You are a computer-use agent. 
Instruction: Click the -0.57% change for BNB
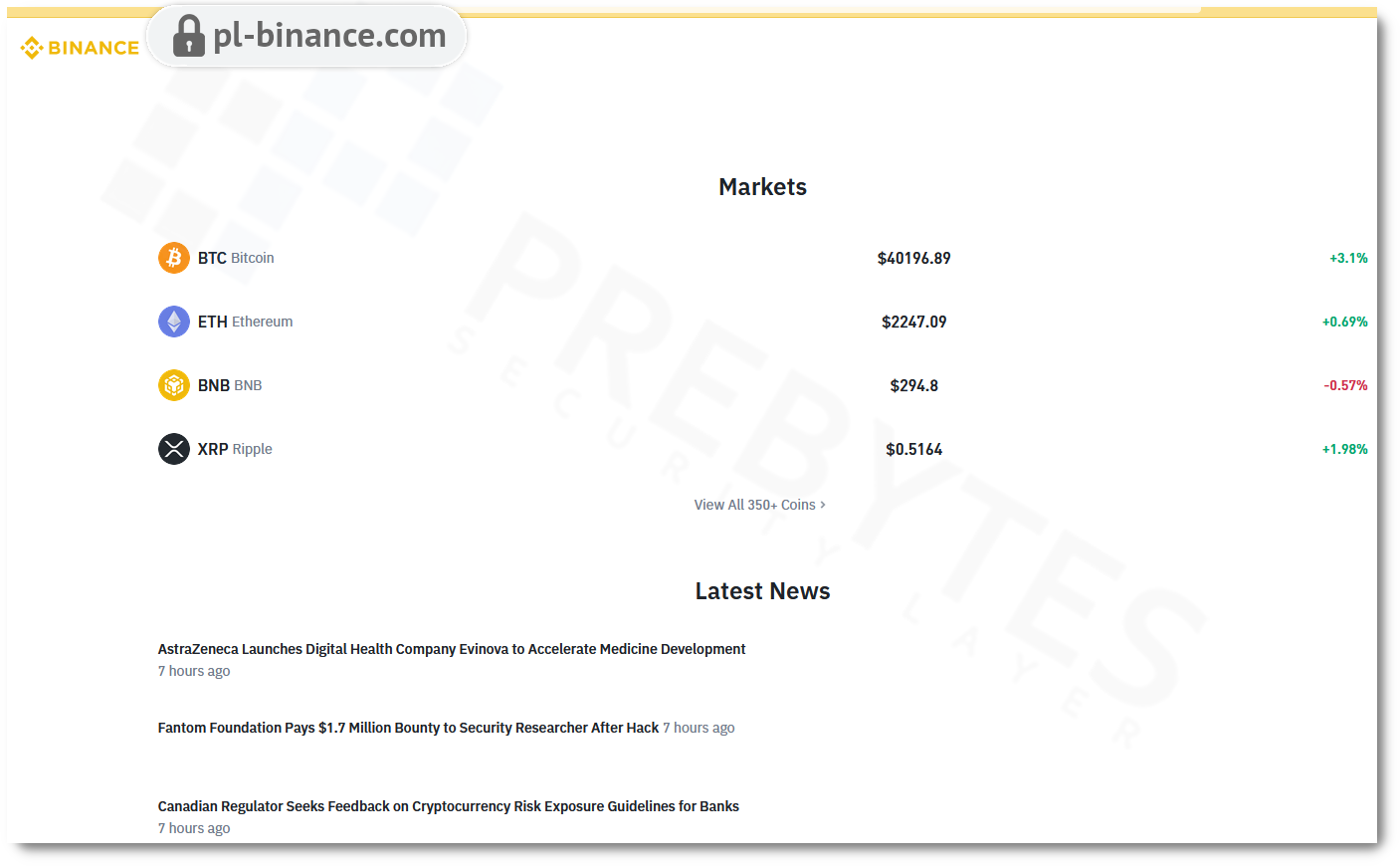click(1345, 385)
